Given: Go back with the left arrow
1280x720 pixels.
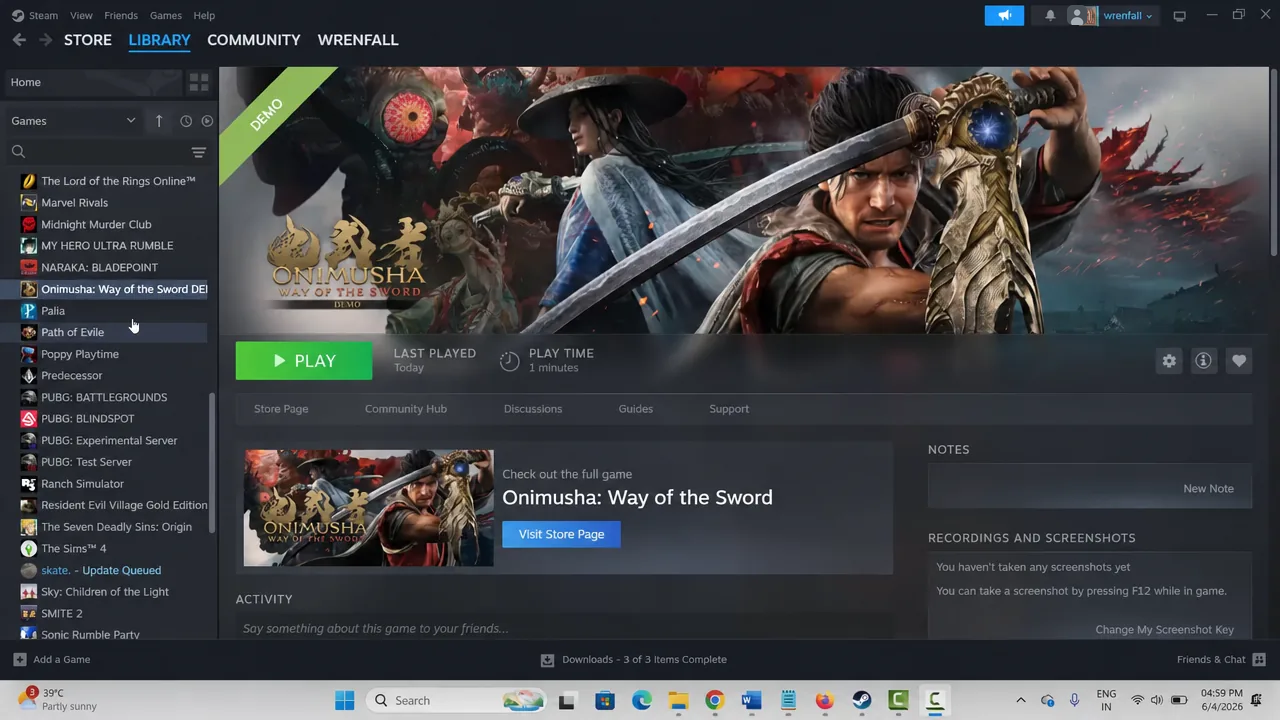Looking at the screenshot, I should pyautogui.click(x=19, y=40).
